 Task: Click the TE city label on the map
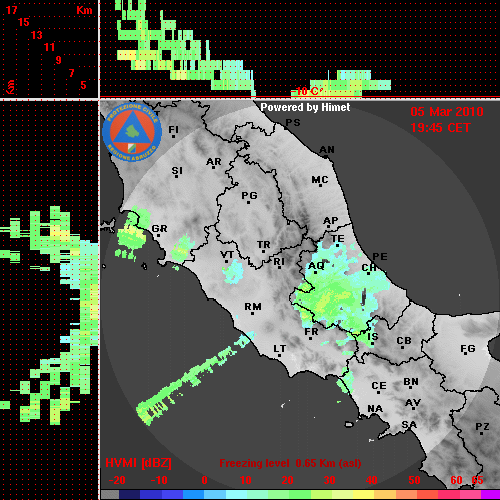(338, 239)
